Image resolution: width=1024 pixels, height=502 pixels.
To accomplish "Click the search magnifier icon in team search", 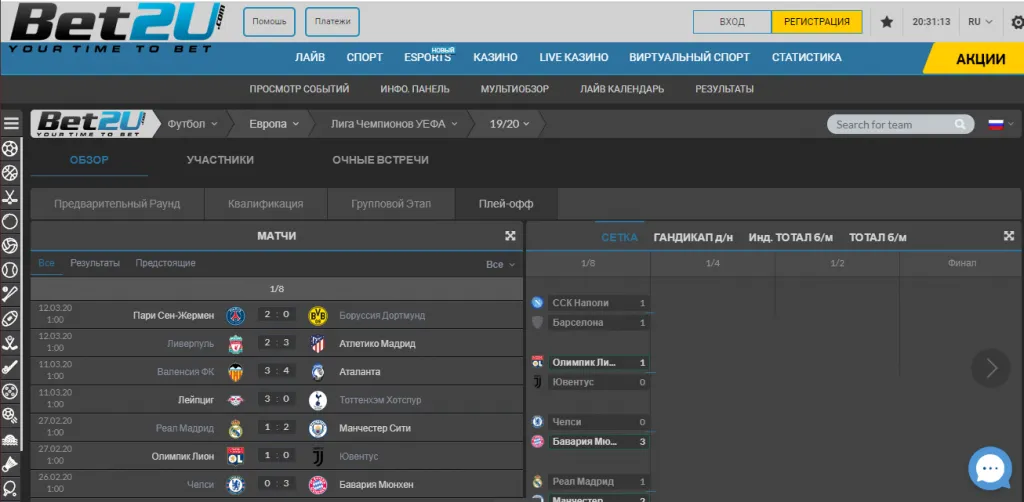I will [959, 124].
